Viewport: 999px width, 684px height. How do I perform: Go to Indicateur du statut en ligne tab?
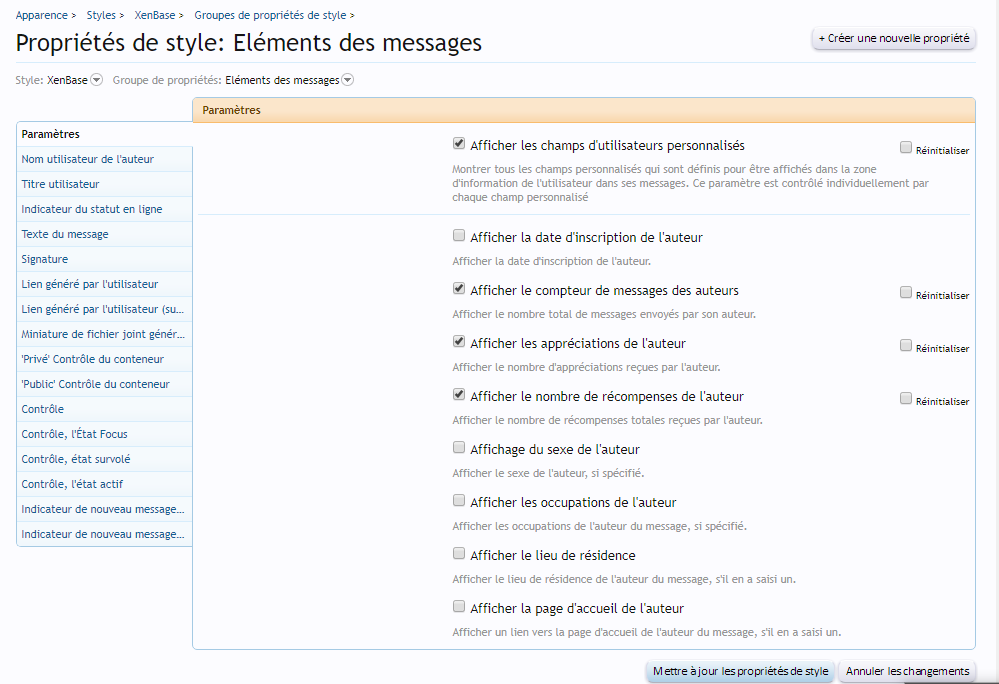(91, 209)
